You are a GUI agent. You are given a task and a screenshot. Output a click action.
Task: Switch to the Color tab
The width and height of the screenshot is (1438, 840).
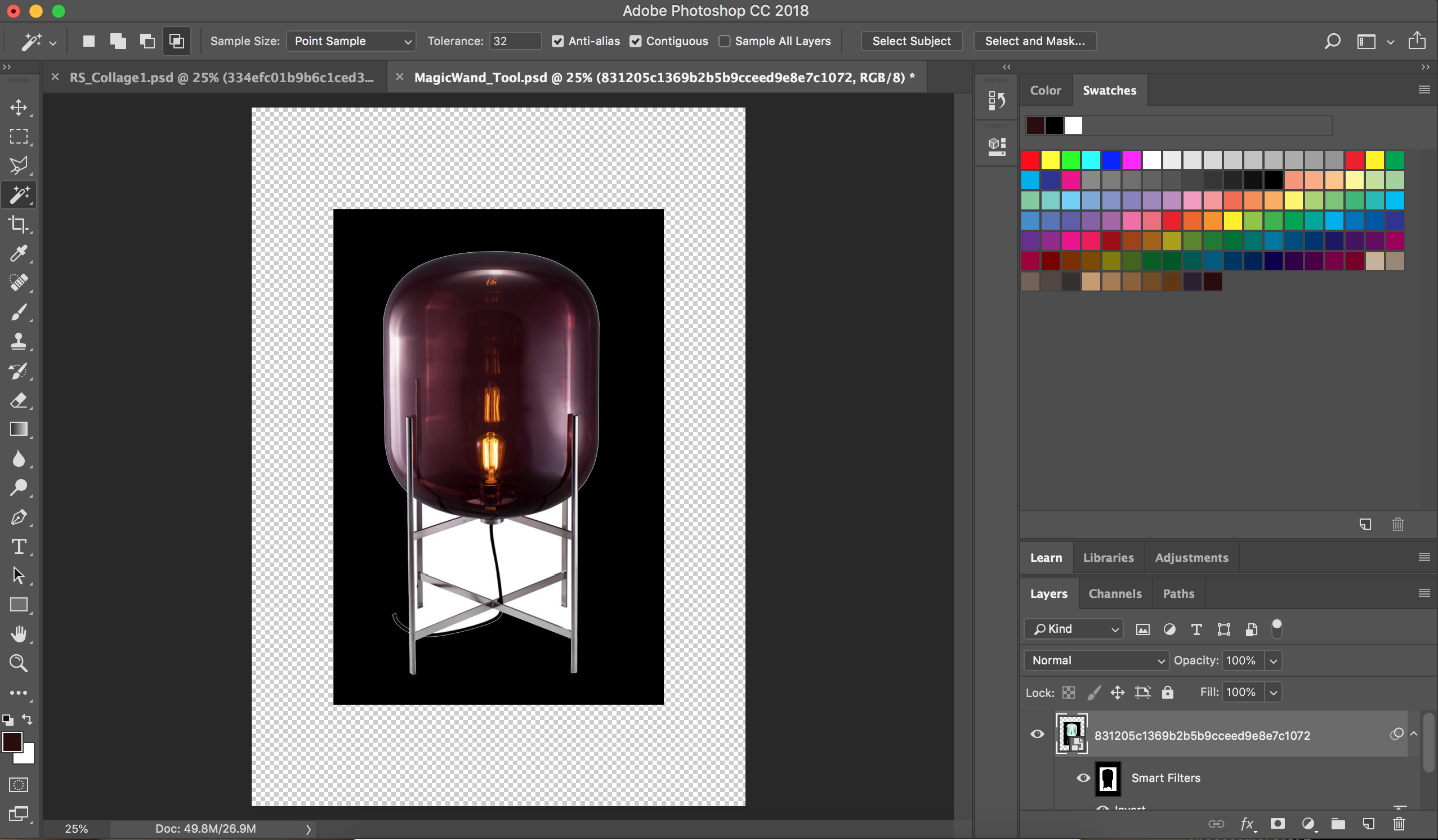[1046, 90]
